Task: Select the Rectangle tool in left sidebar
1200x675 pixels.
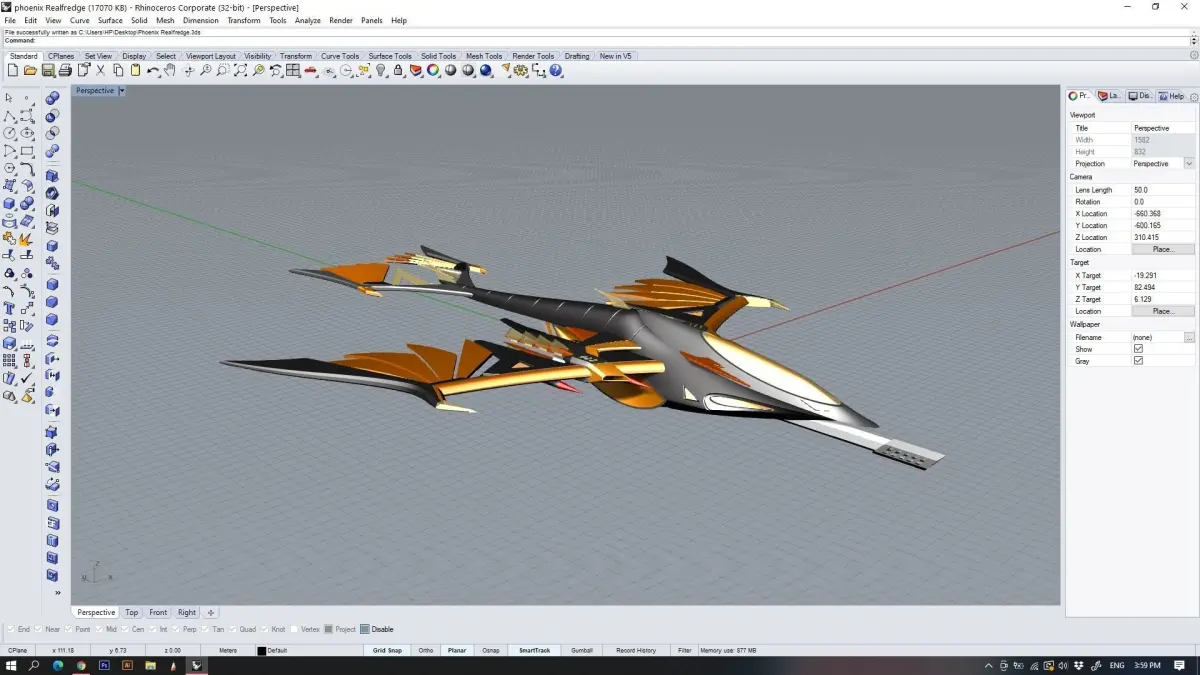Action: click(26, 151)
